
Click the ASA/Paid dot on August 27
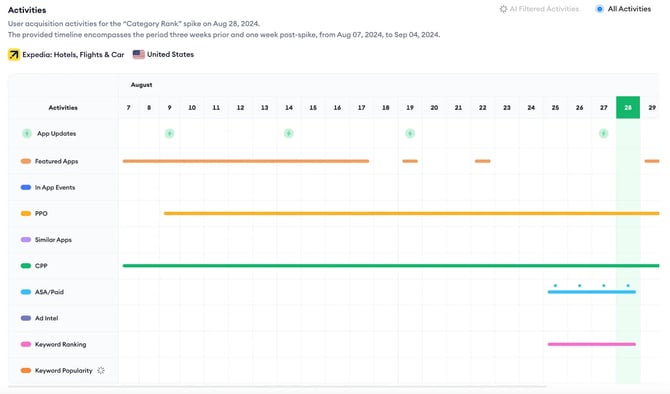coord(603,285)
